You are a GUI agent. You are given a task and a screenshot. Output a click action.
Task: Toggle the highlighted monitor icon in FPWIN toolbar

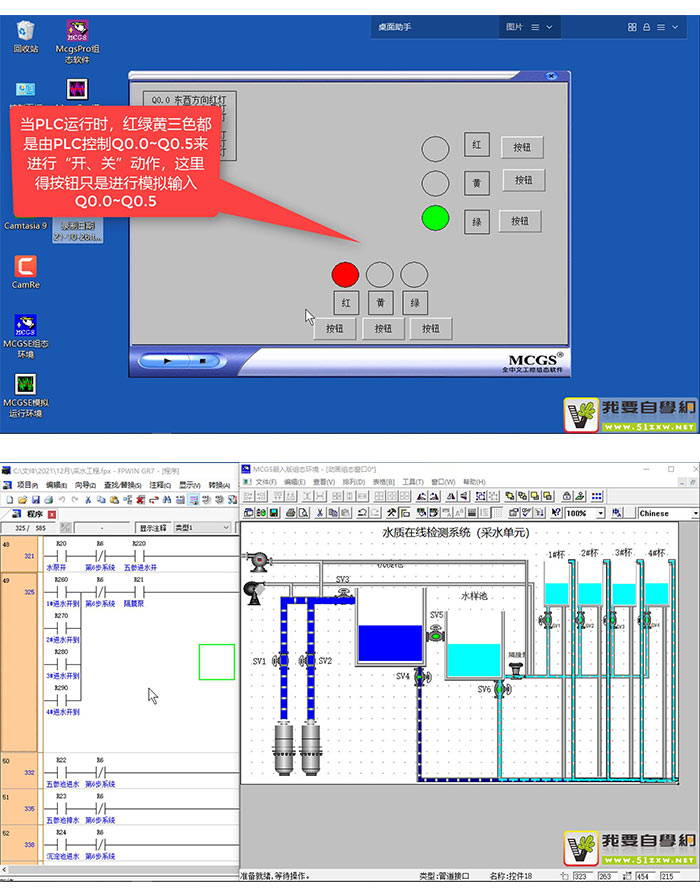[193, 499]
